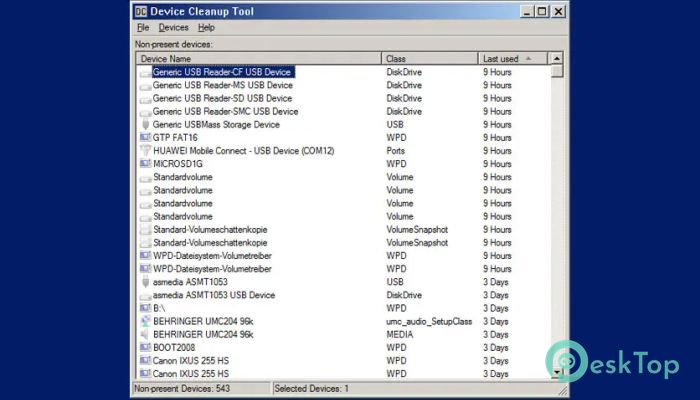Click USB plug icon of Generic USBMass Storage Device
The width and height of the screenshot is (700, 400).
click(x=146, y=125)
